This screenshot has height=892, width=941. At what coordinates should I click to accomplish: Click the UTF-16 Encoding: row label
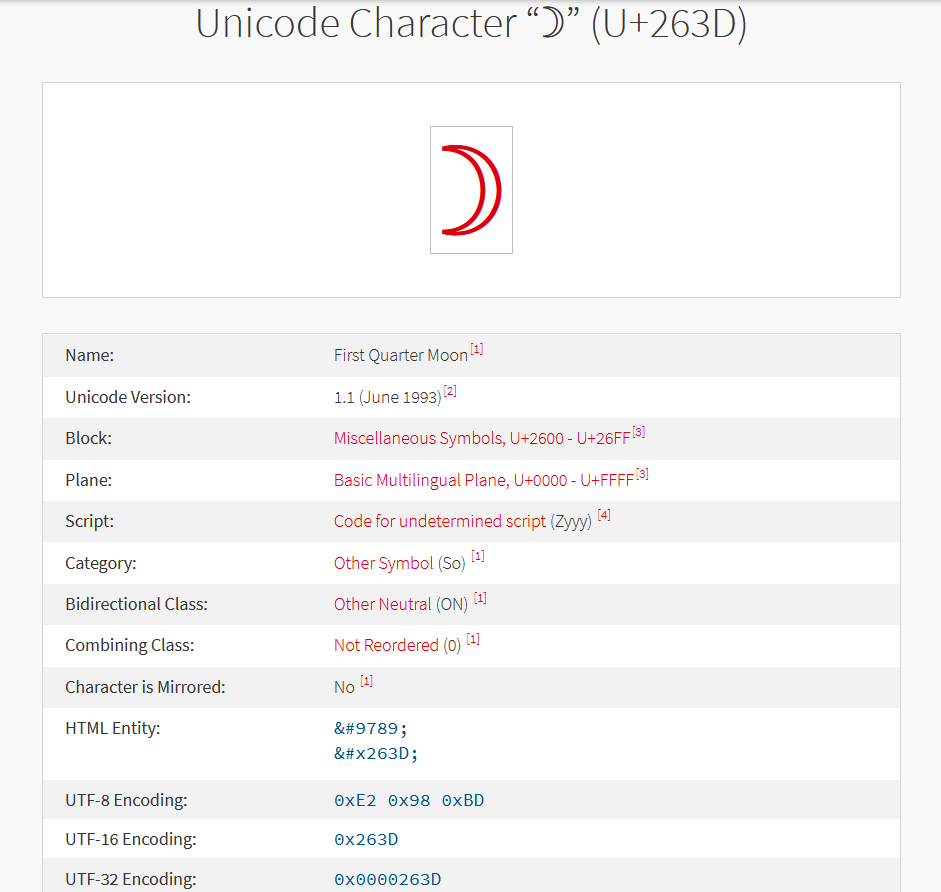[131, 839]
